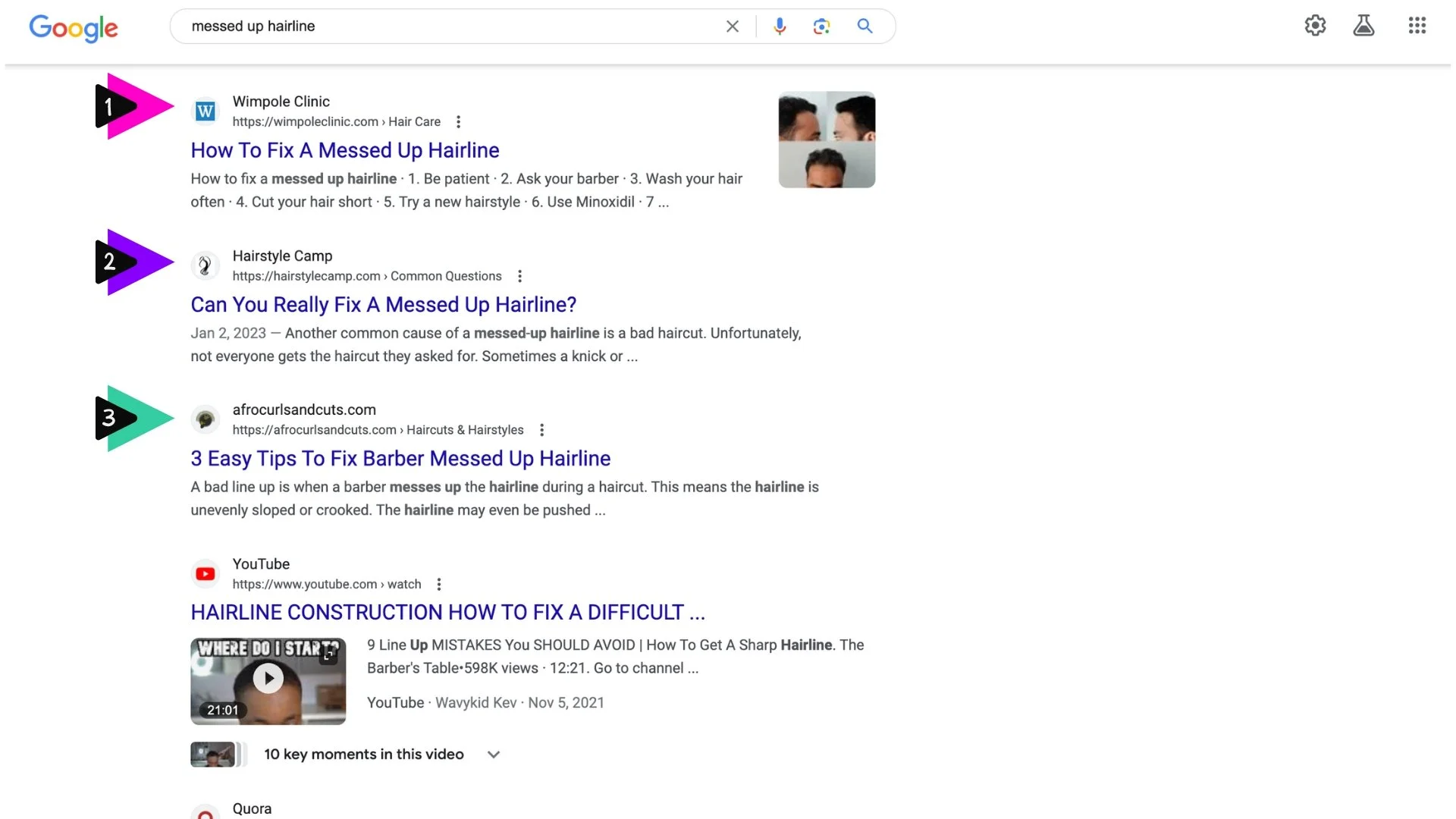
Task: Open Google settings gear icon
Action: 1315,26
